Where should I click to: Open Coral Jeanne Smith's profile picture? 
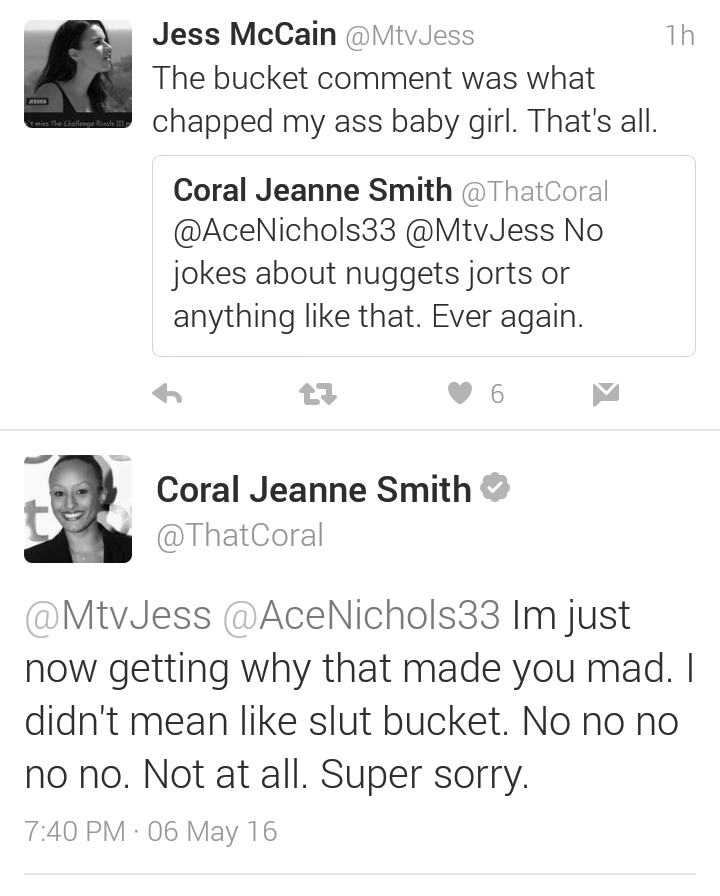tap(78, 509)
